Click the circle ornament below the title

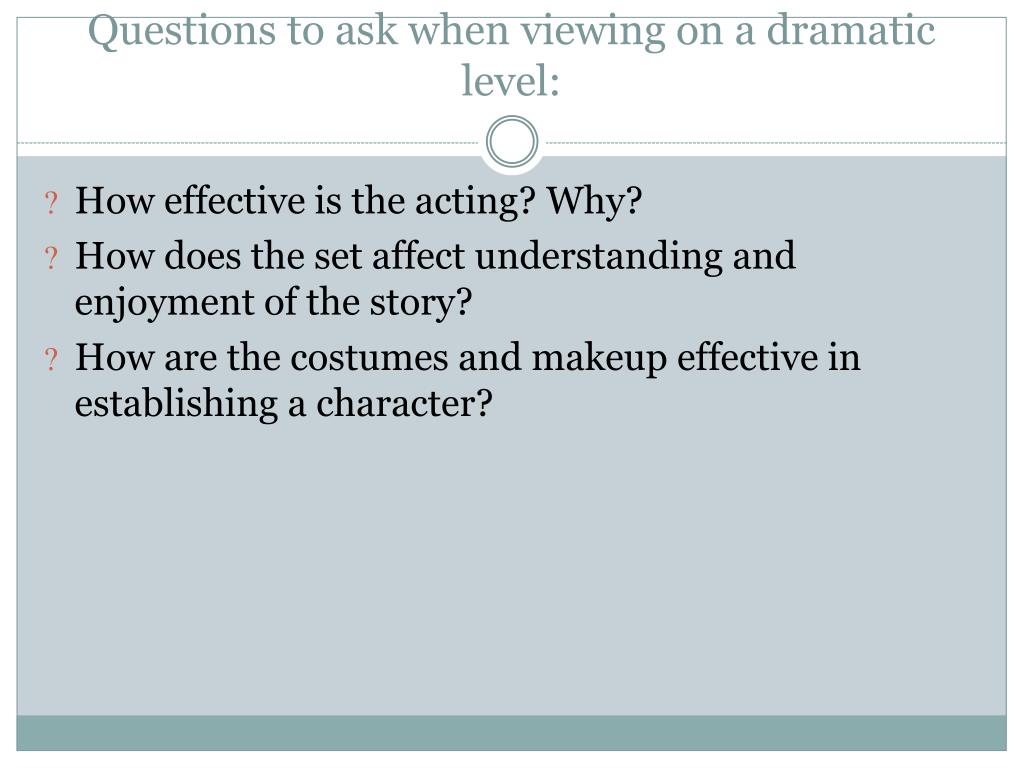[x=512, y=141]
